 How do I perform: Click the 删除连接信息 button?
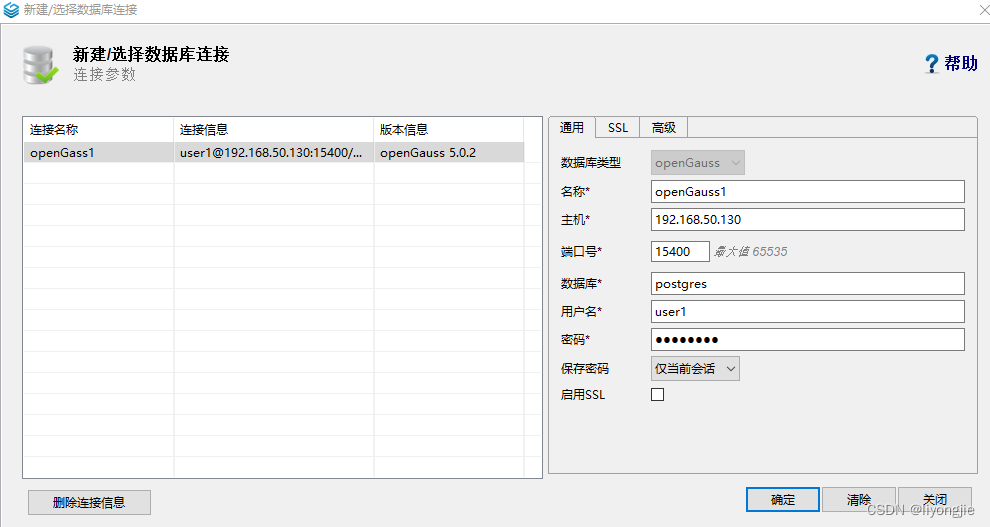(x=89, y=502)
